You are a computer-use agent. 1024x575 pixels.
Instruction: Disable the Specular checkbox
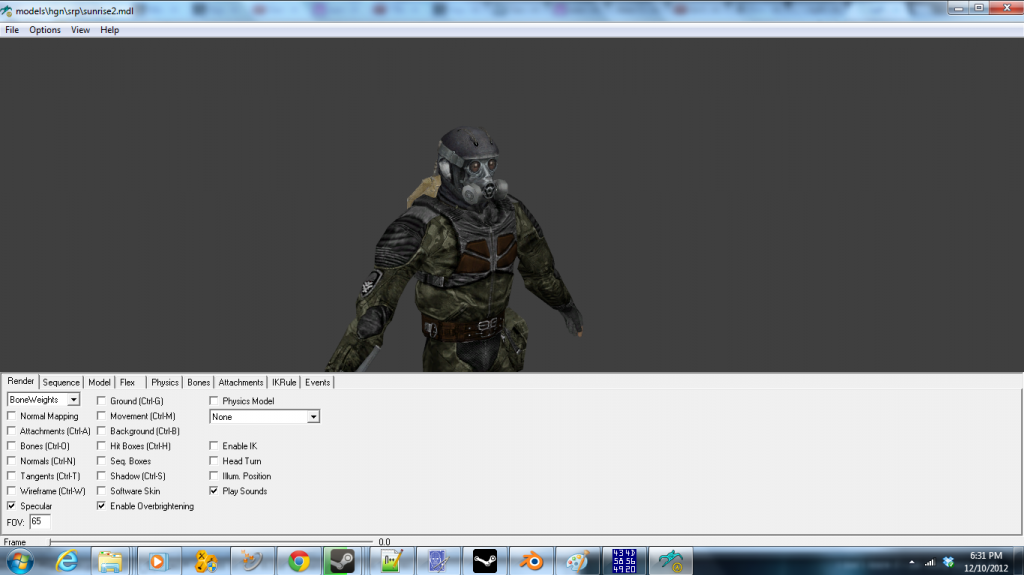[x=12, y=506]
